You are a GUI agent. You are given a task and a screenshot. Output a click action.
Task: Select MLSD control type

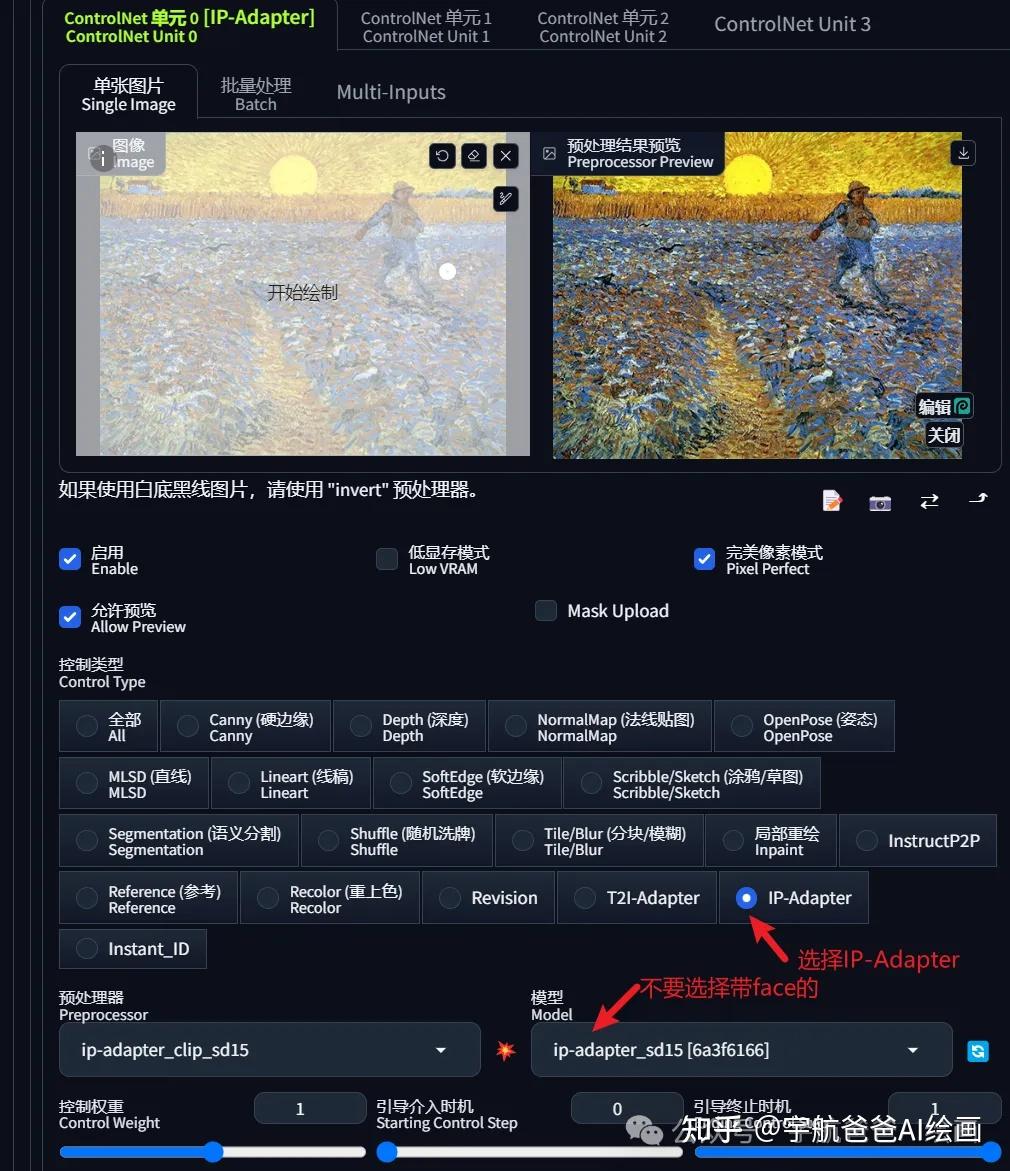(x=134, y=783)
